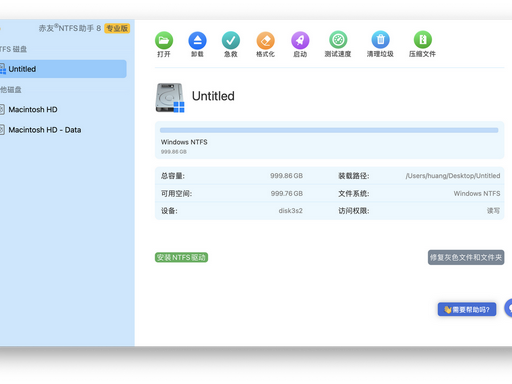Click the Untitled drive icon with Windows logo
This screenshot has height=384, width=512.
coord(170,98)
